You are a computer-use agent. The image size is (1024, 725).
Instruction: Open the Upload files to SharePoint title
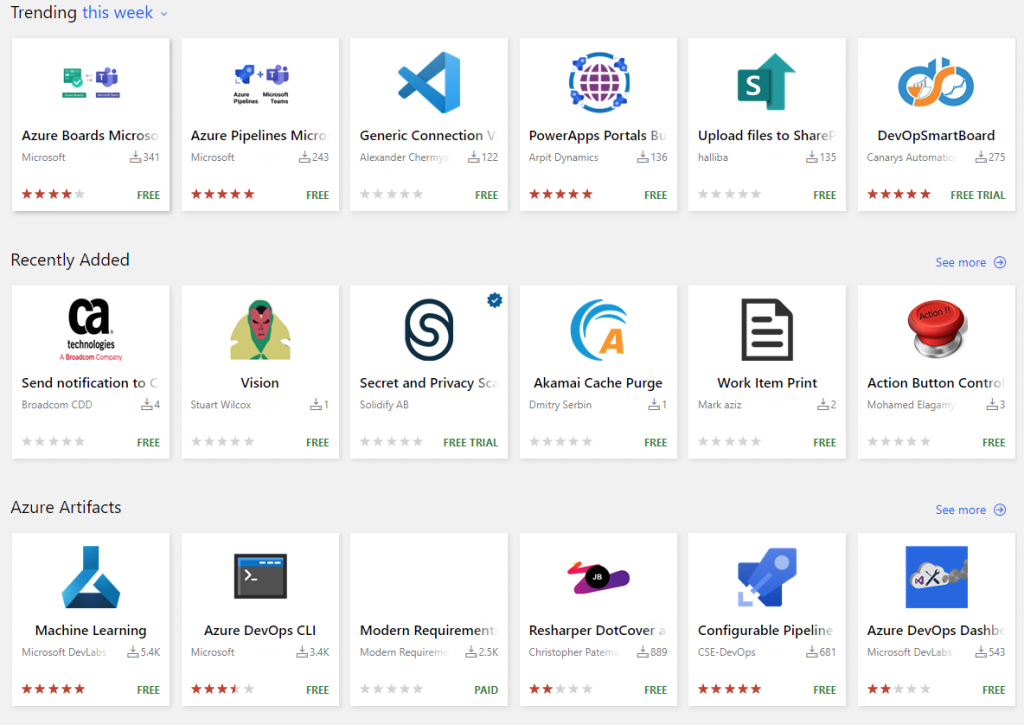point(767,136)
